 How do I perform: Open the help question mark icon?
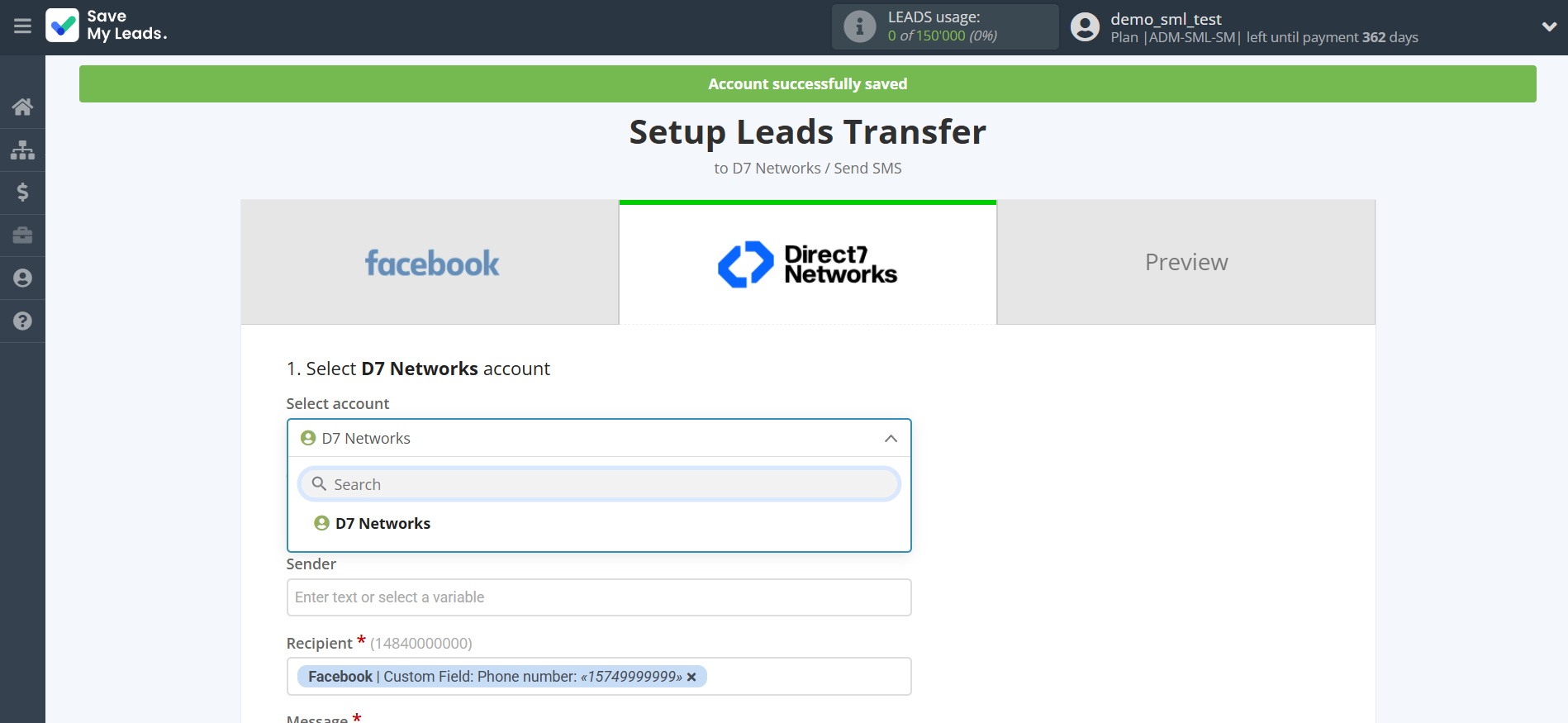[x=22, y=321]
